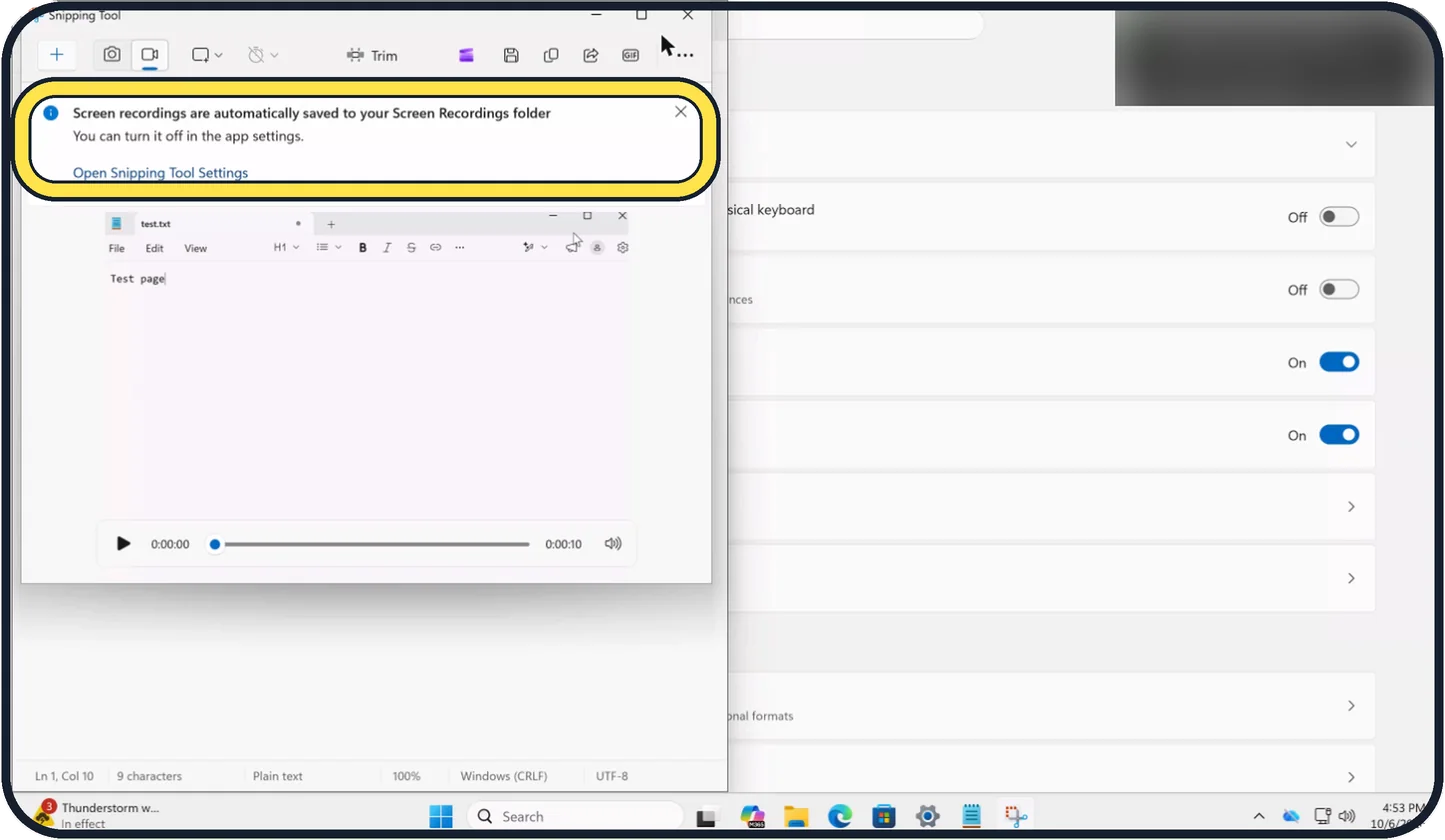Viewport: 1445px width, 840px height.
Task: Dismiss the screen recordings info banner
Action: [681, 112]
